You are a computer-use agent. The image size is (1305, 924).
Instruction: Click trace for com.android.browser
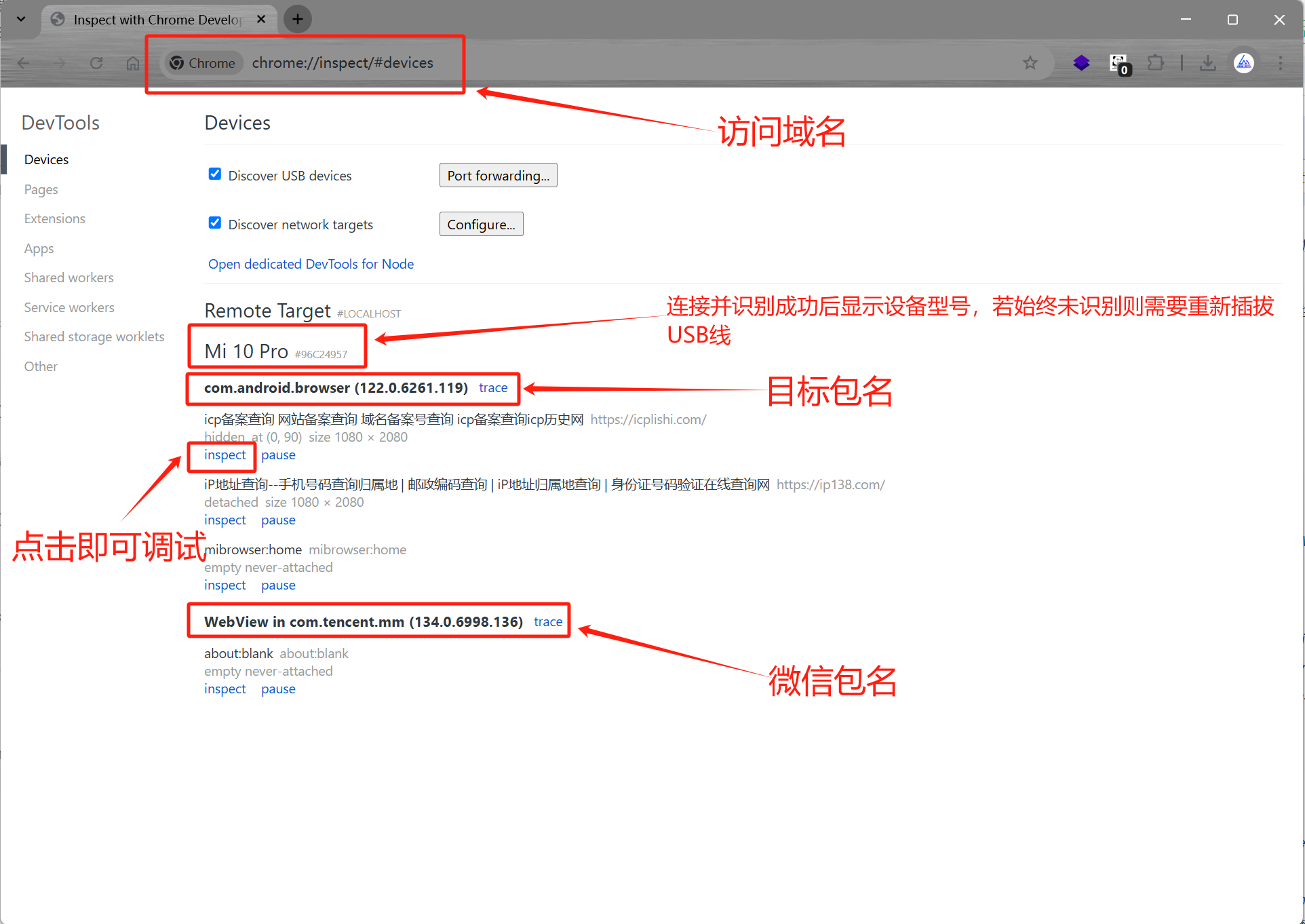coord(493,387)
